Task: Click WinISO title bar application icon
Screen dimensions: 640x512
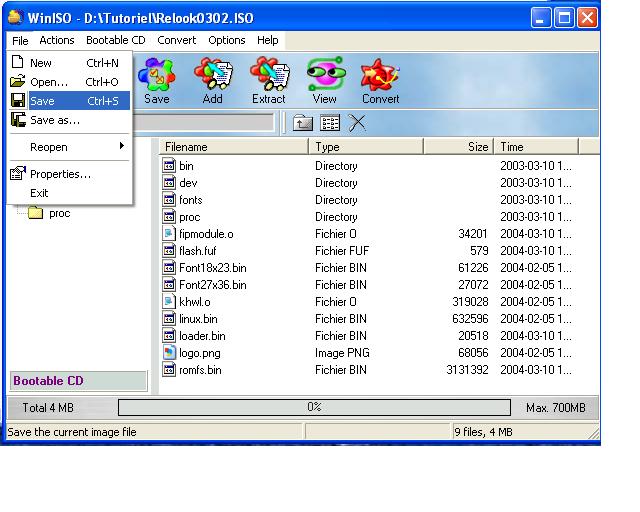Action: click(16, 18)
